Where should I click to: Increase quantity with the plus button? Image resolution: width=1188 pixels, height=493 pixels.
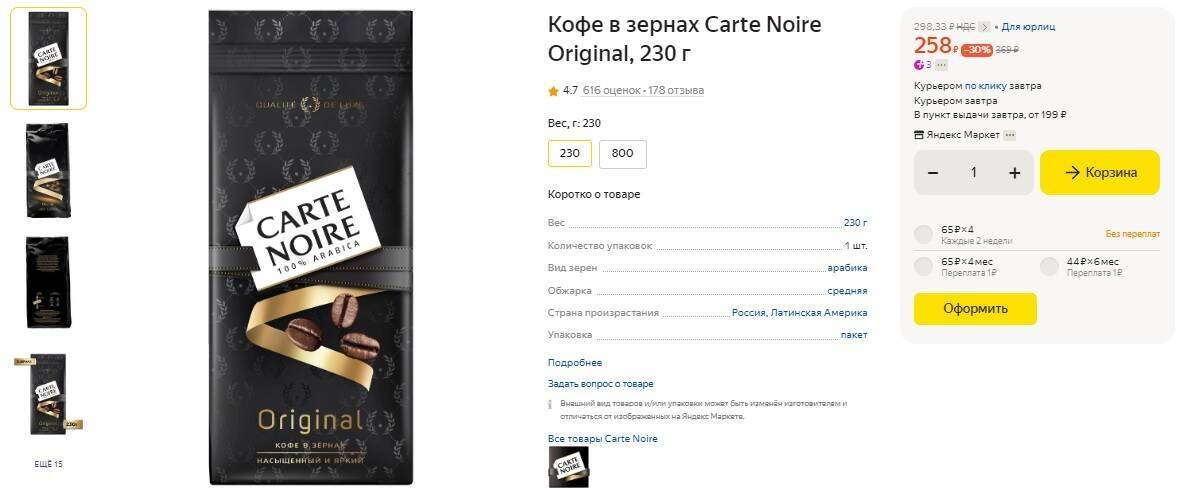tap(1014, 173)
